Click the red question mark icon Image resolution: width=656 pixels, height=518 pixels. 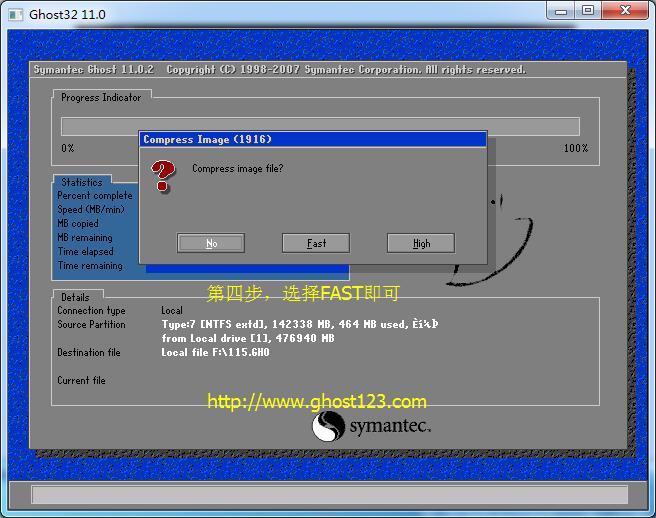(x=163, y=176)
